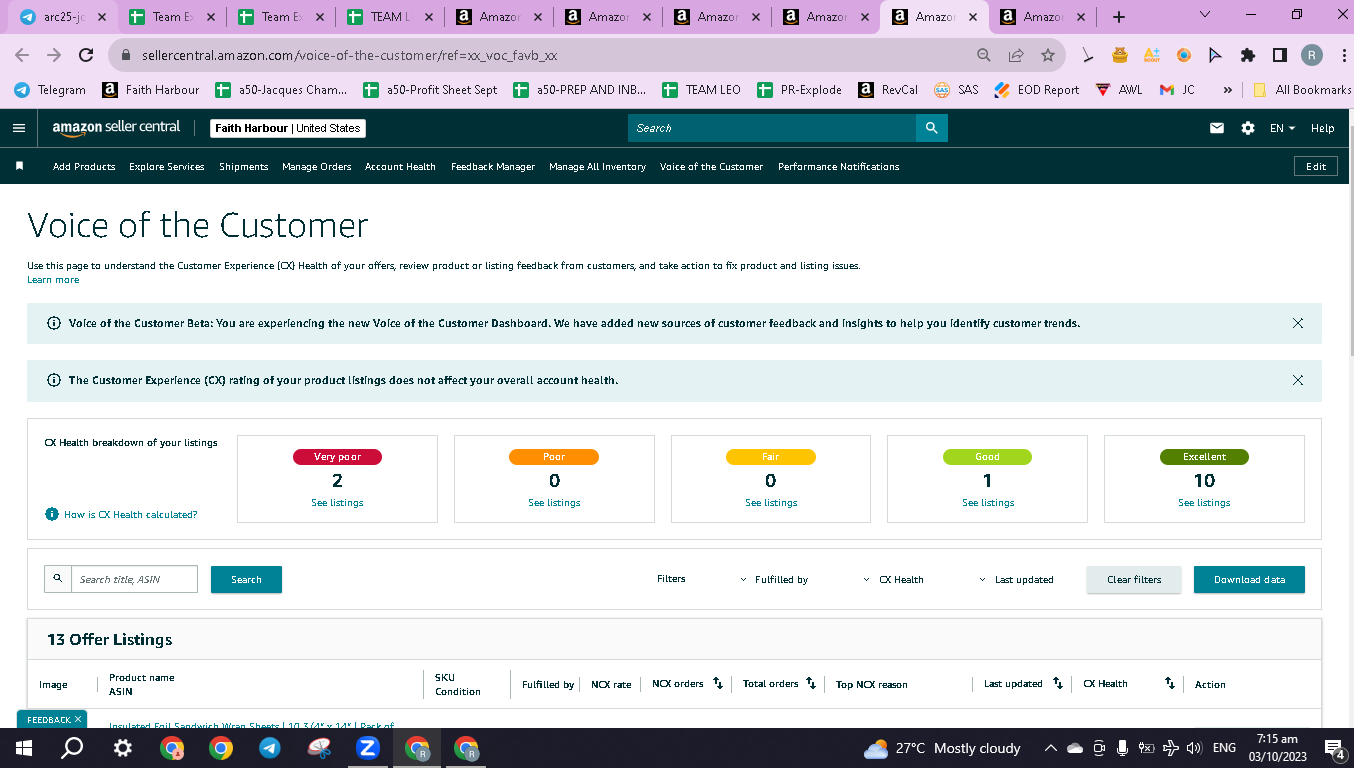1354x768 pixels.
Task: Dismiss the CX rating account health banner
Action: [1298, 380]
